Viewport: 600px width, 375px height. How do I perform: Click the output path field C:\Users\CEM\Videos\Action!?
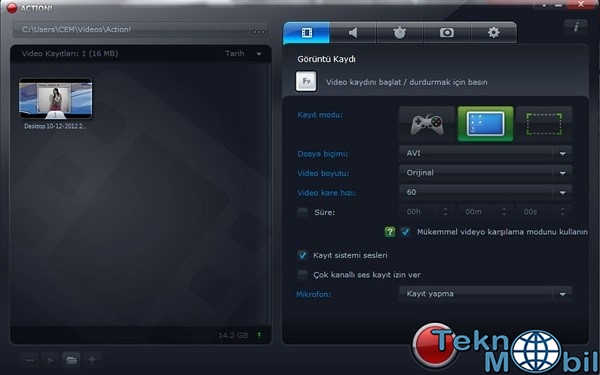(x=131, y=29)
